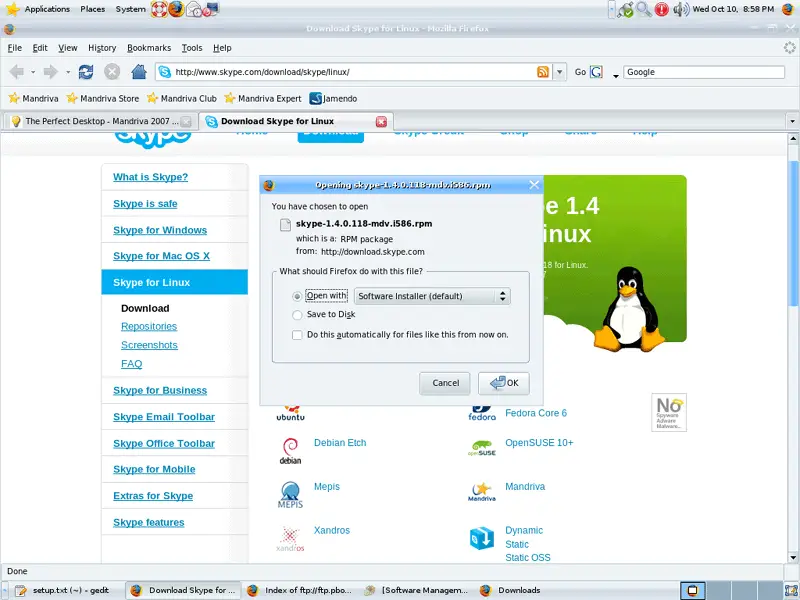This screenshot has width=800, height=600.
Task: Click the openSUSE logo icon
Action: [482, 448]
